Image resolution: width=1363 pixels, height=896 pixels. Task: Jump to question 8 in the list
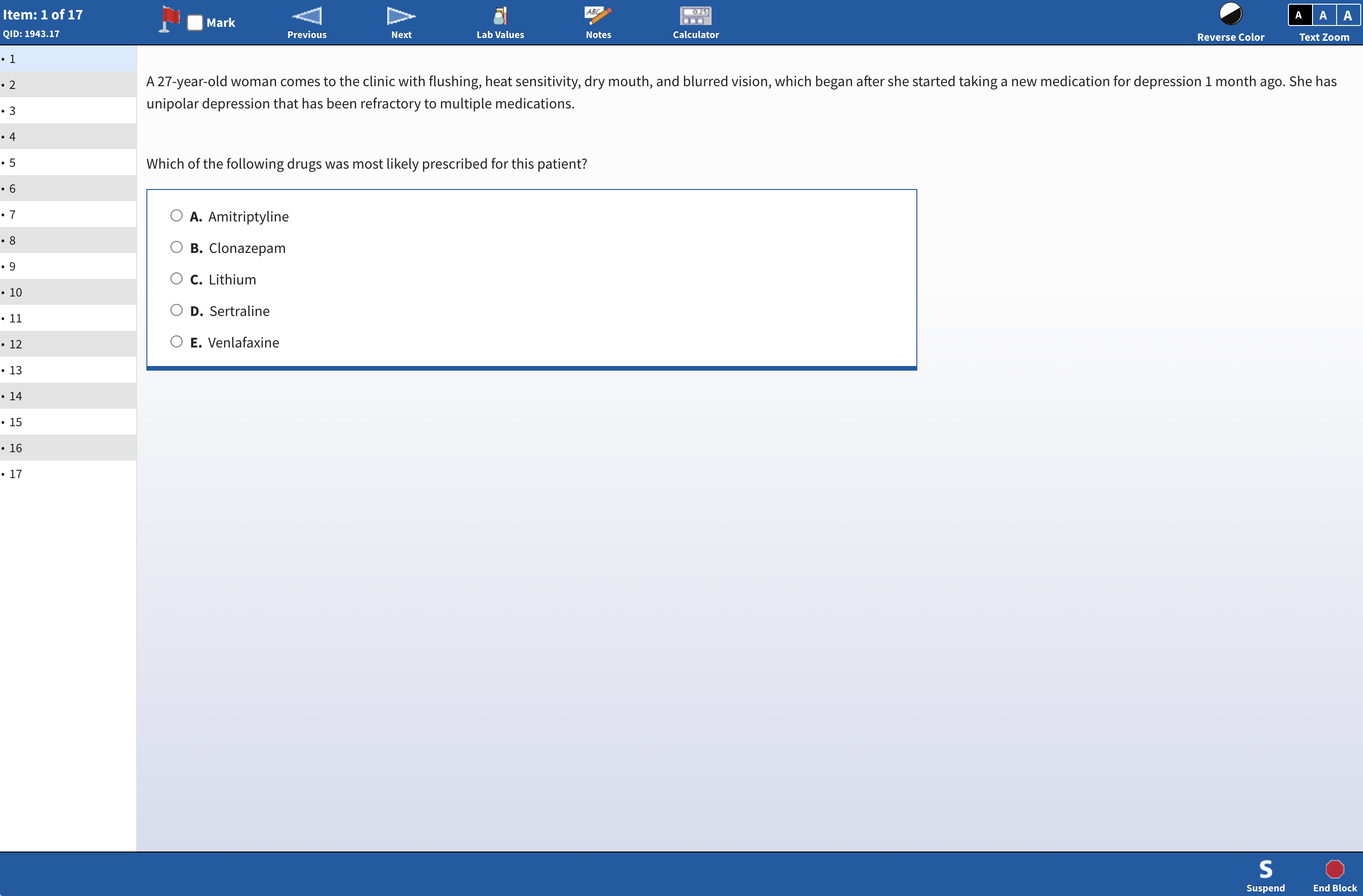point(68,240)
